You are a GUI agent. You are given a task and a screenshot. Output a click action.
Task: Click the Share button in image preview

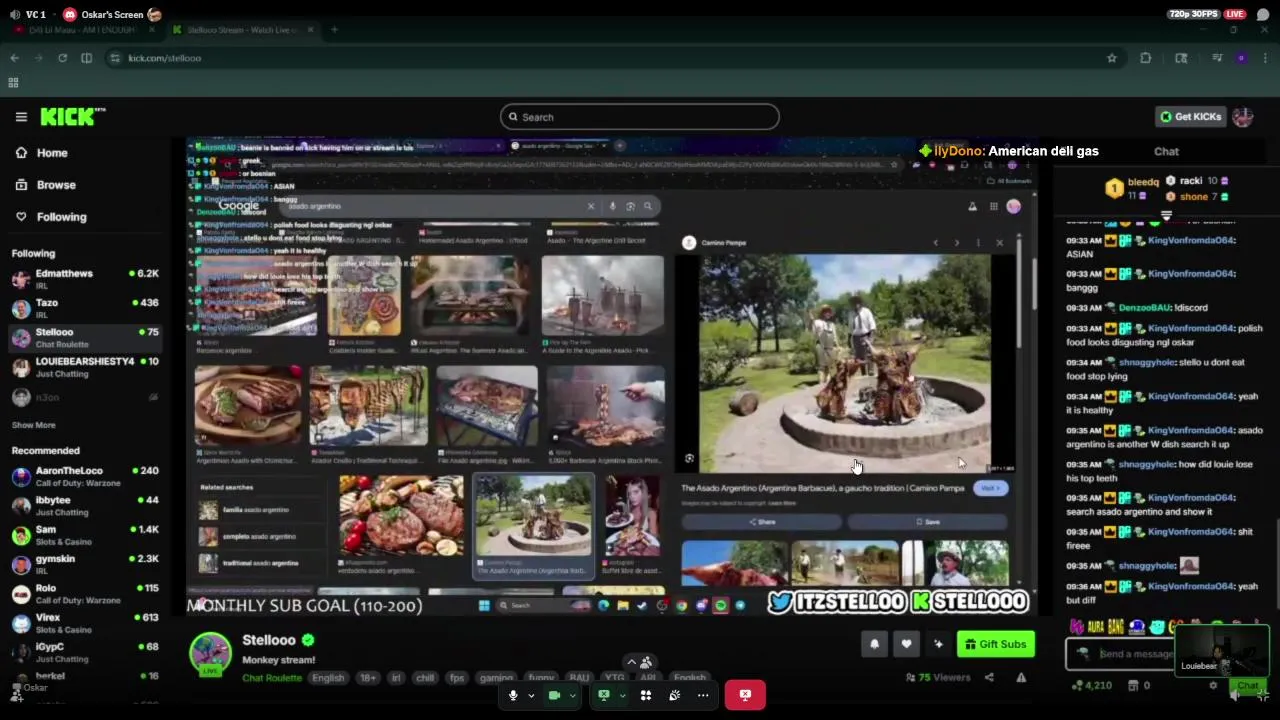coord(762,522)
